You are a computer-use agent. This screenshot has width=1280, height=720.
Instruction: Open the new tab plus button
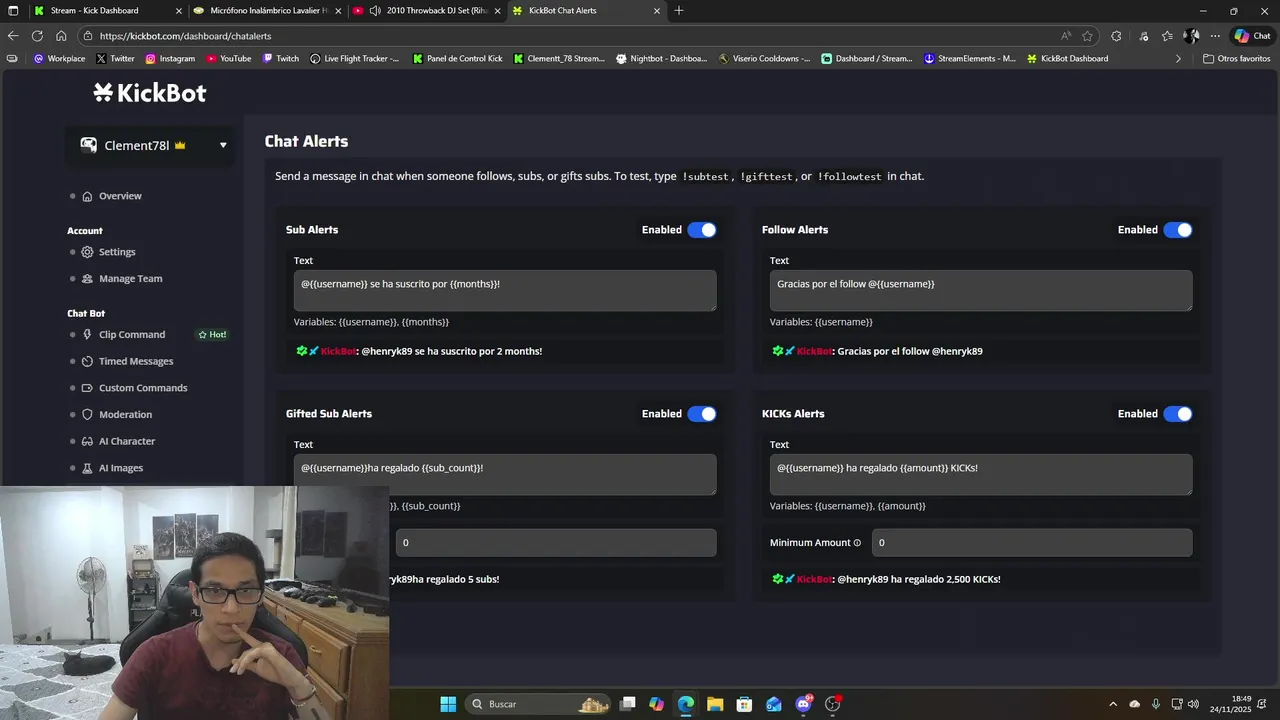click(x=679, y=11)
